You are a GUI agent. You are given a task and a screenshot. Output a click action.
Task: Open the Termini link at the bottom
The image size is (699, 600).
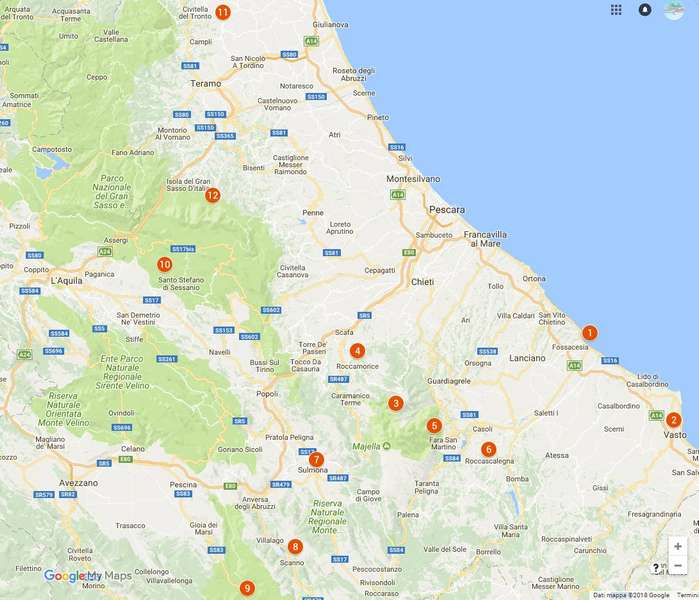[686, 595]
